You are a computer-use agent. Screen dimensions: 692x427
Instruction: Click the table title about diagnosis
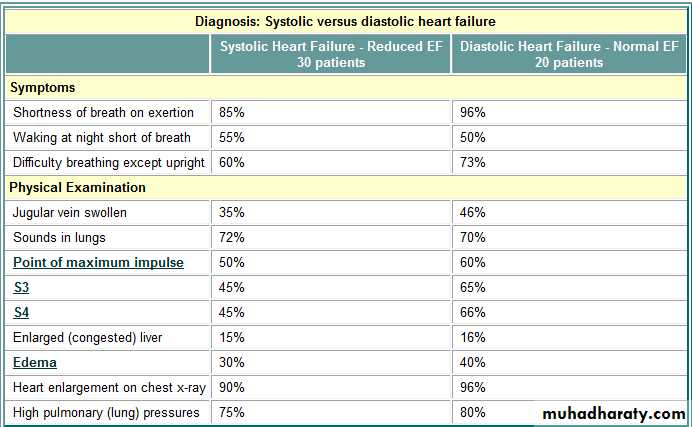[345, 20]
